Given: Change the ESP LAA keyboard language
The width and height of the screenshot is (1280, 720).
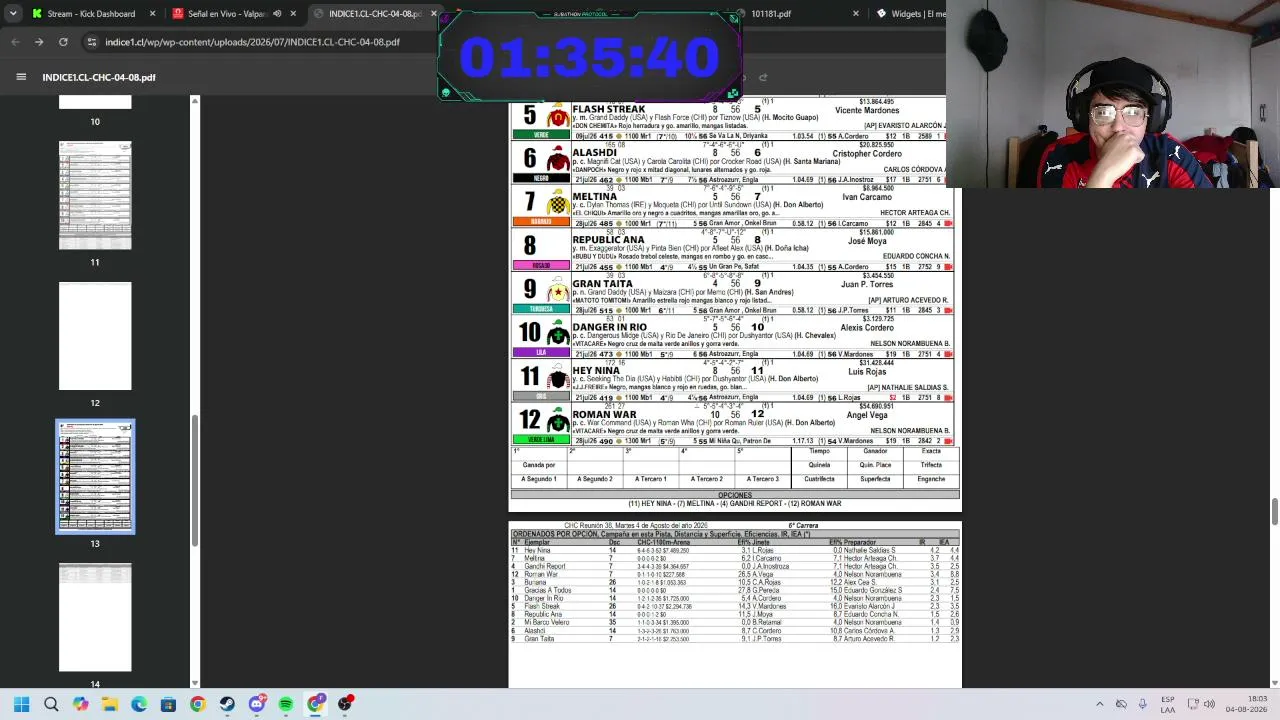Looking at the screenshot, I should (1168, 704).
